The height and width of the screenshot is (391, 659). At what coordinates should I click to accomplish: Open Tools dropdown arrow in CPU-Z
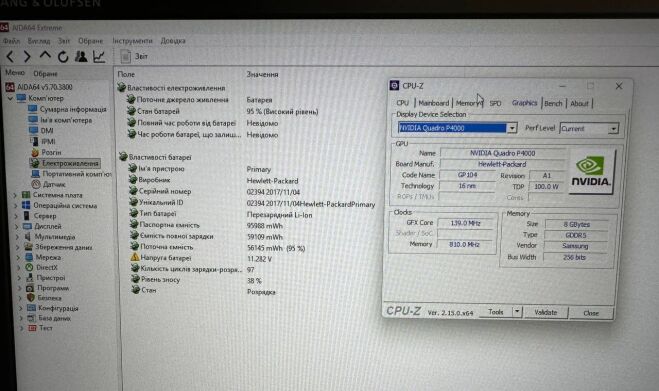pos(517,312)
